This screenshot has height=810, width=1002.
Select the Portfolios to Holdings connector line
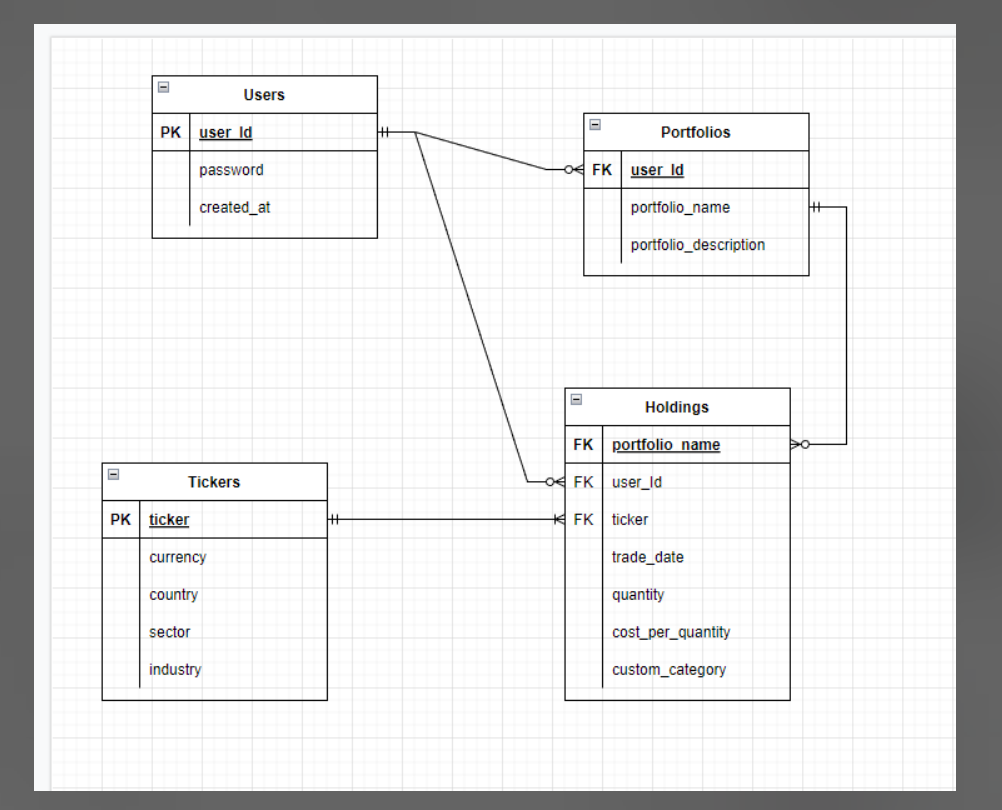pos(847,326)
